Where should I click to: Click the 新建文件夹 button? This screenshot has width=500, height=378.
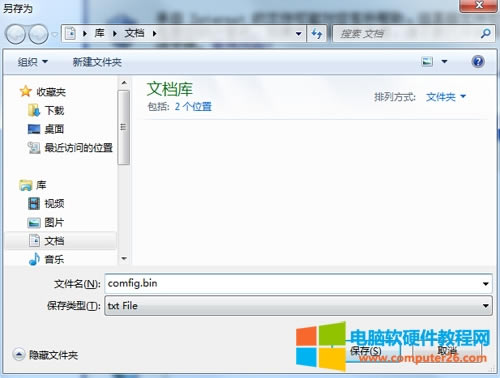click(97, 62)
